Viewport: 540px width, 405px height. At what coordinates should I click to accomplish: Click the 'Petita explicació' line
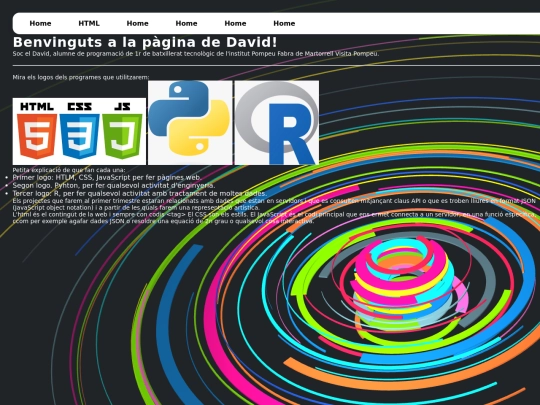(69, 170)
